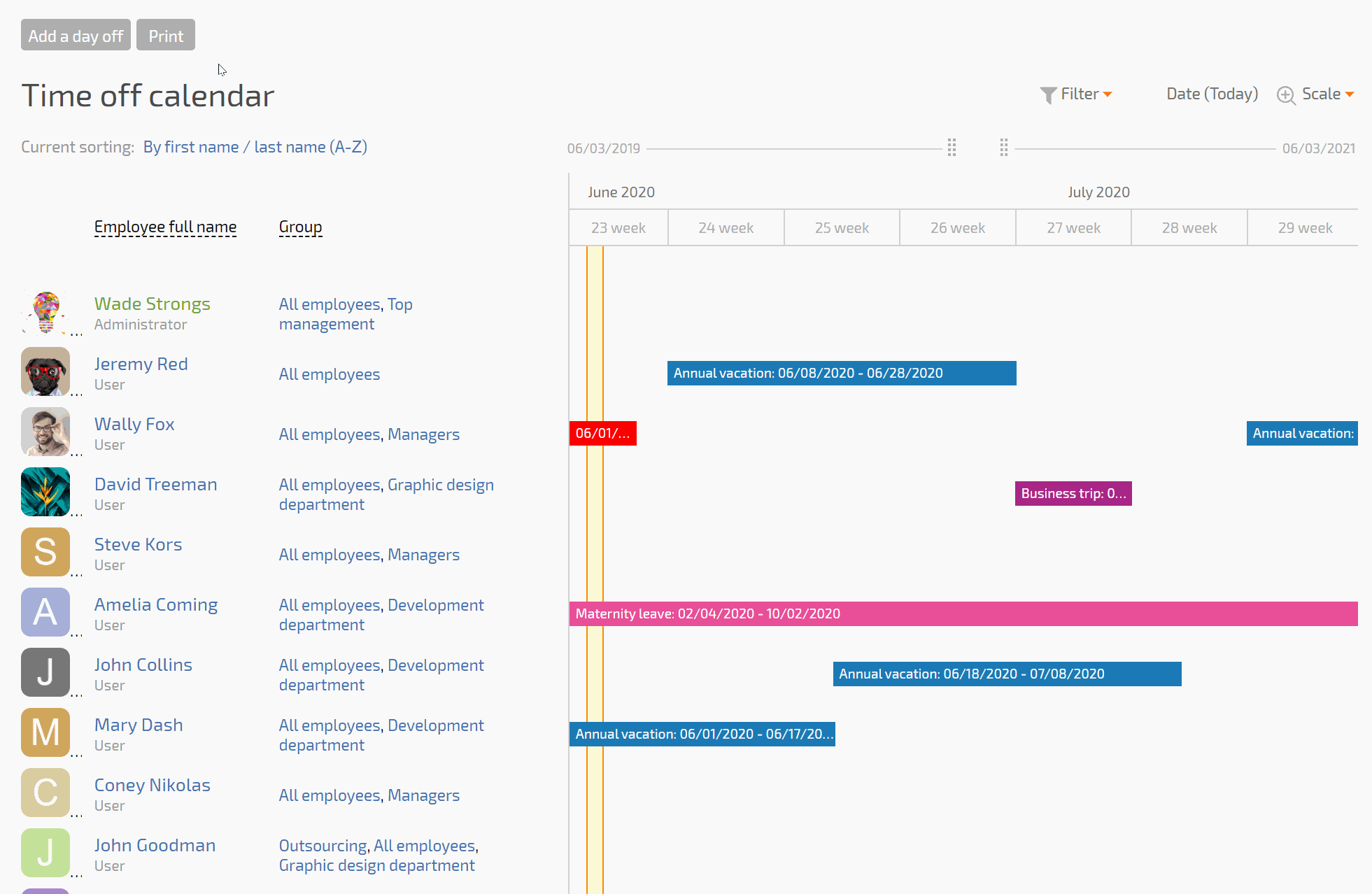Image resolution: width=1372 pixels, height=894 pixels.
Task: Click John Collins annual vacation bar
Action: 1006,673
